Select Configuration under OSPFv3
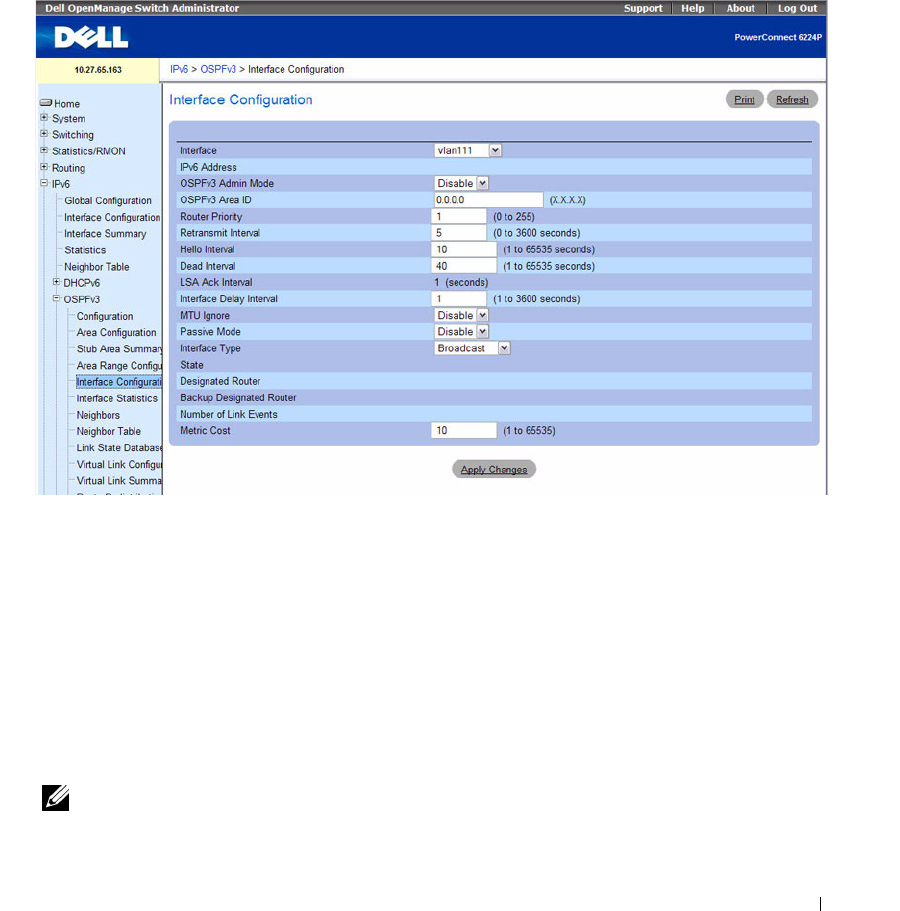 pyautogui.click(x=105, y=316)
